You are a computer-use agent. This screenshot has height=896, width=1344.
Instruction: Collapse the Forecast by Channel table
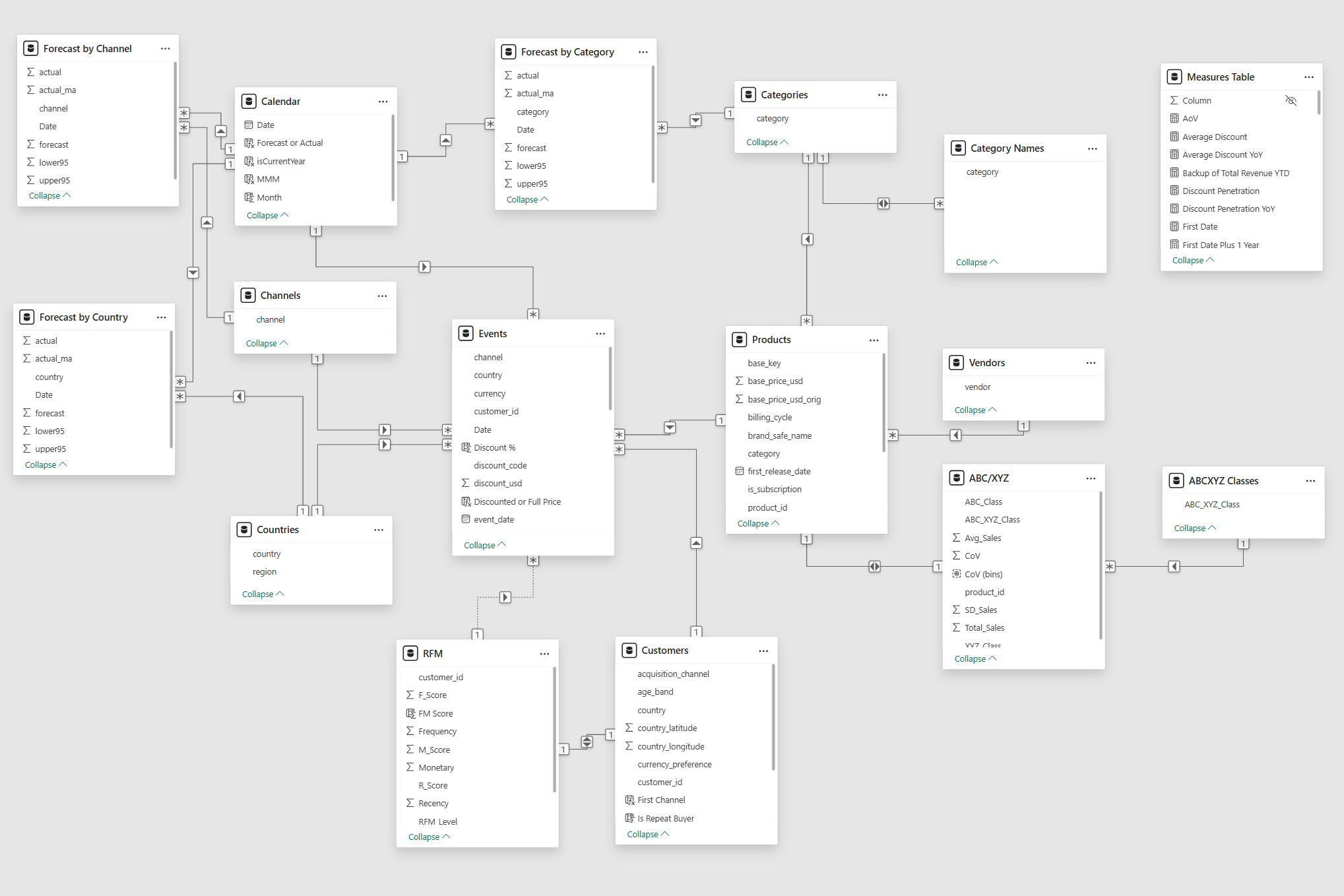pos(49,195)
